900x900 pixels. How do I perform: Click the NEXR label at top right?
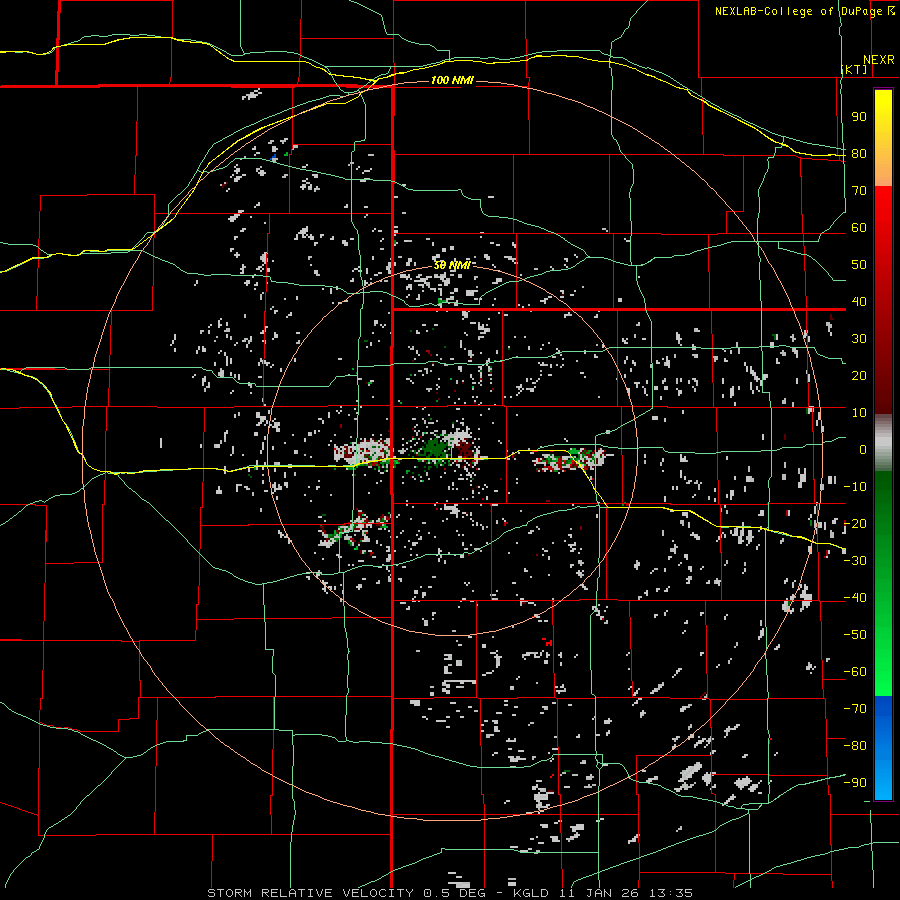pos(879,60)
